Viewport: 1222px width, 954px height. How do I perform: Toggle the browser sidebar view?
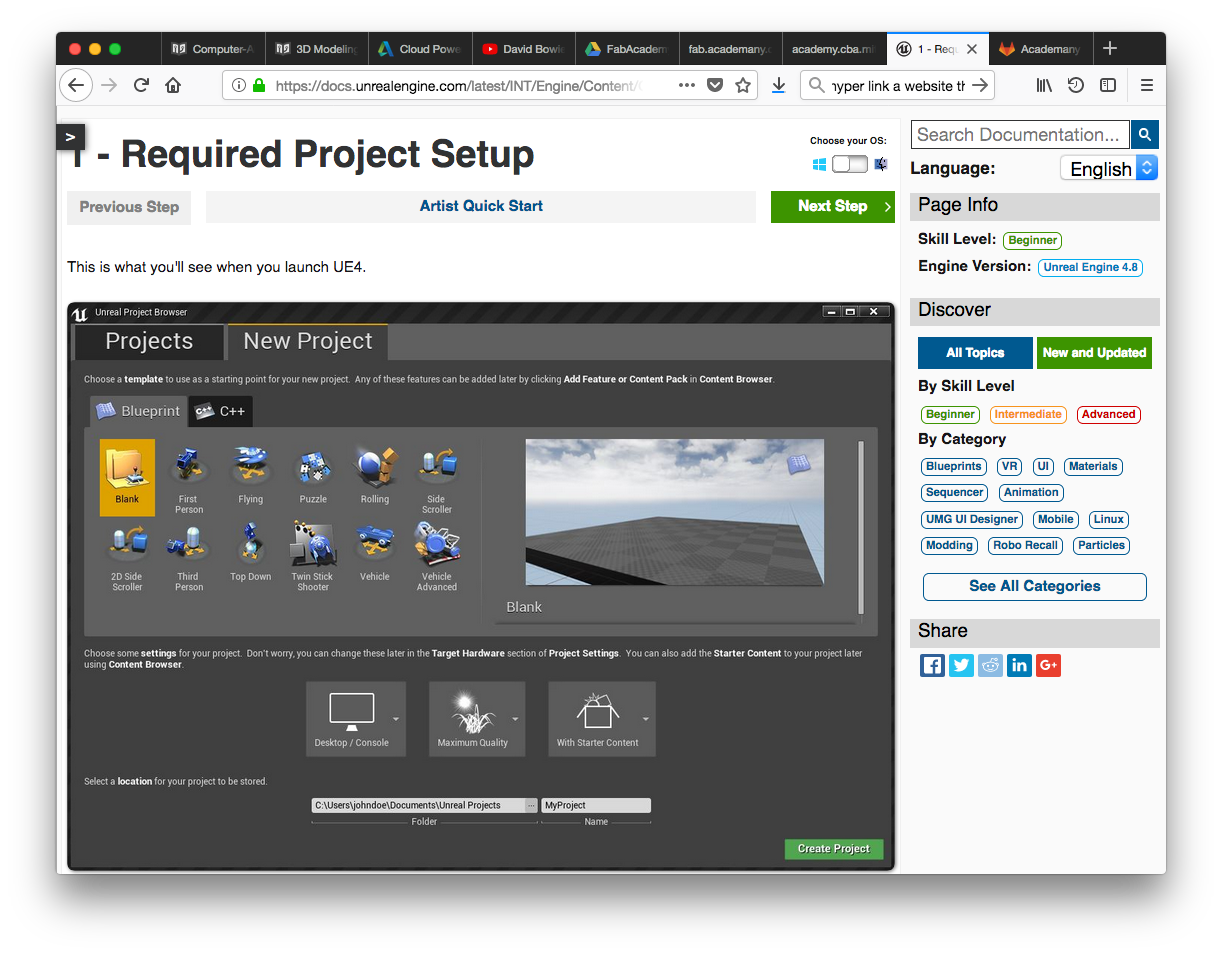[1108, 85]
